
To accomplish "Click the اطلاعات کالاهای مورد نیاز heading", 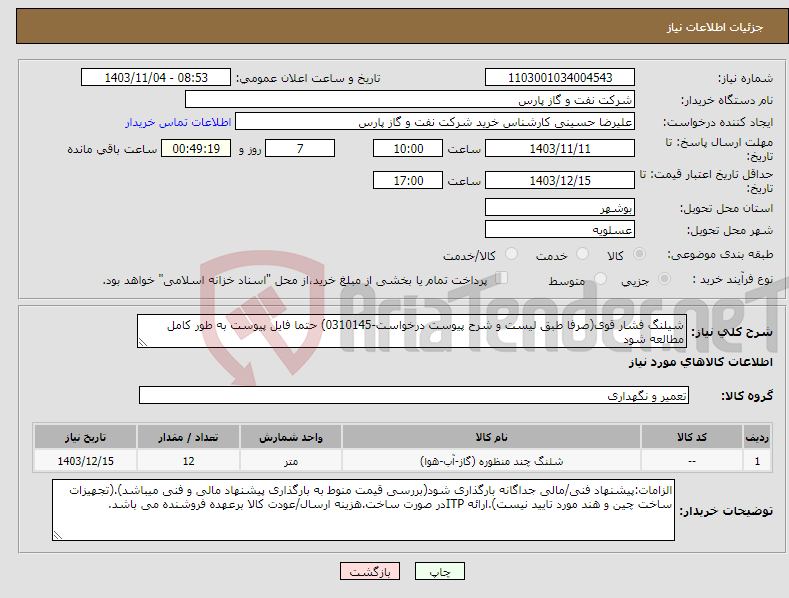I will click(700, 362).
